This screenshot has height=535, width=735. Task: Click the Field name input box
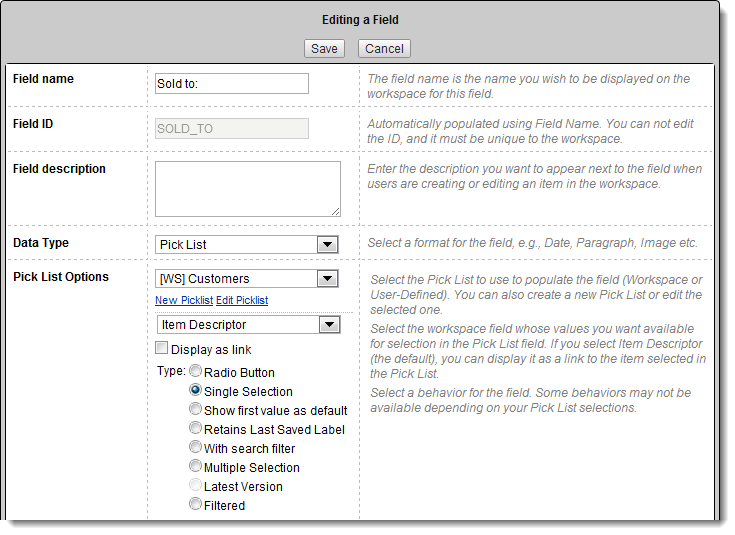(x=232, y=83)
